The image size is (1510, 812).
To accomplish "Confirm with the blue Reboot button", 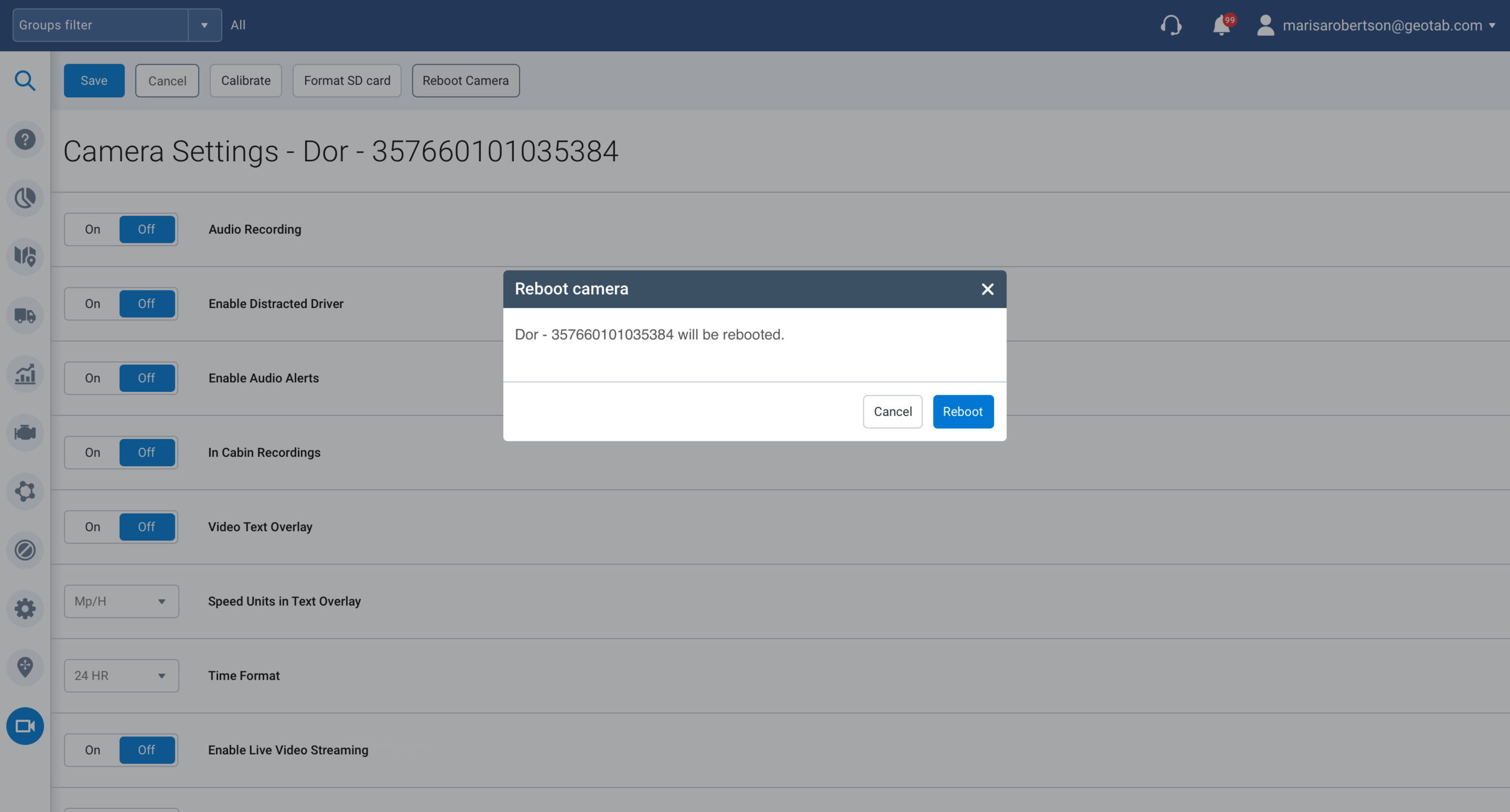I will point(963,412).
